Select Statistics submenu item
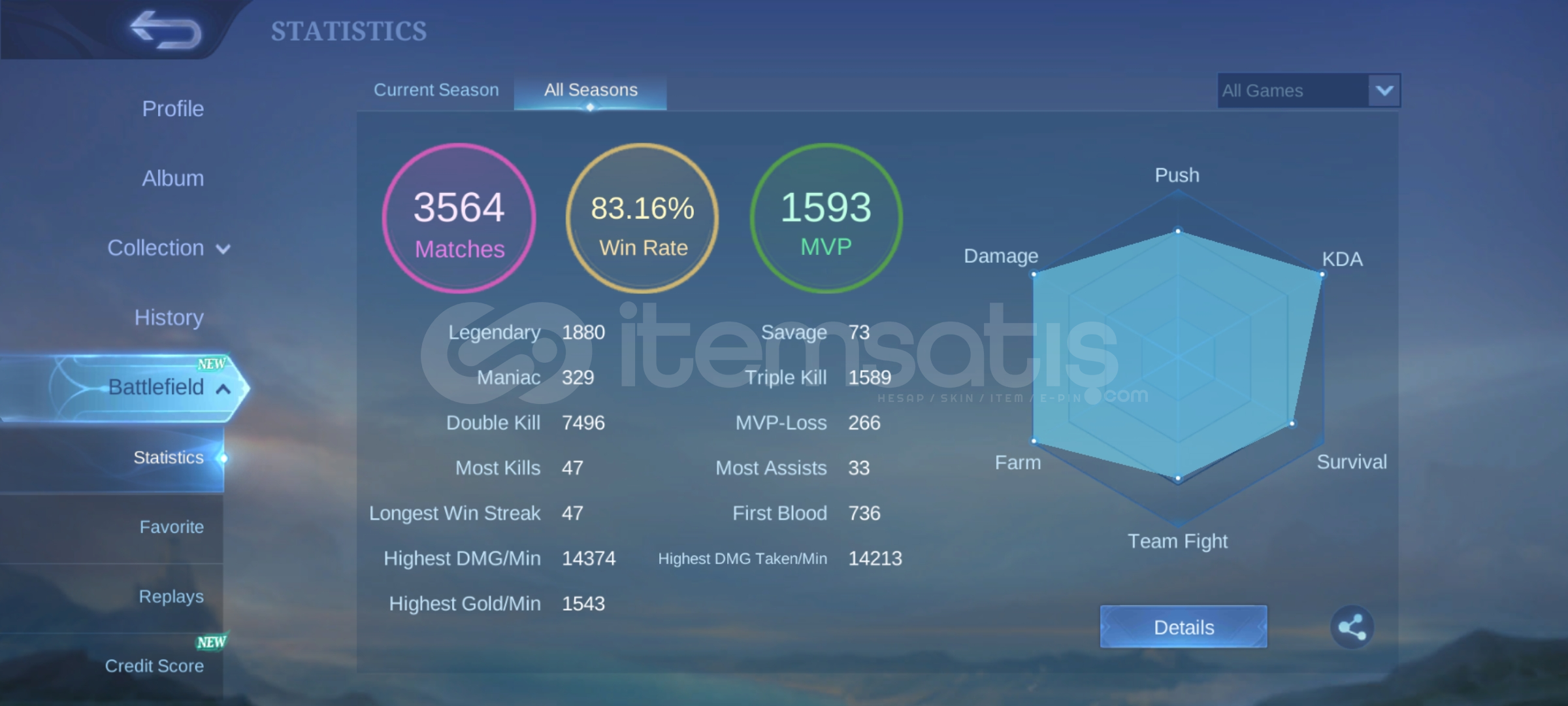This screenshot has width=1568, height=706. pos(168,458)
